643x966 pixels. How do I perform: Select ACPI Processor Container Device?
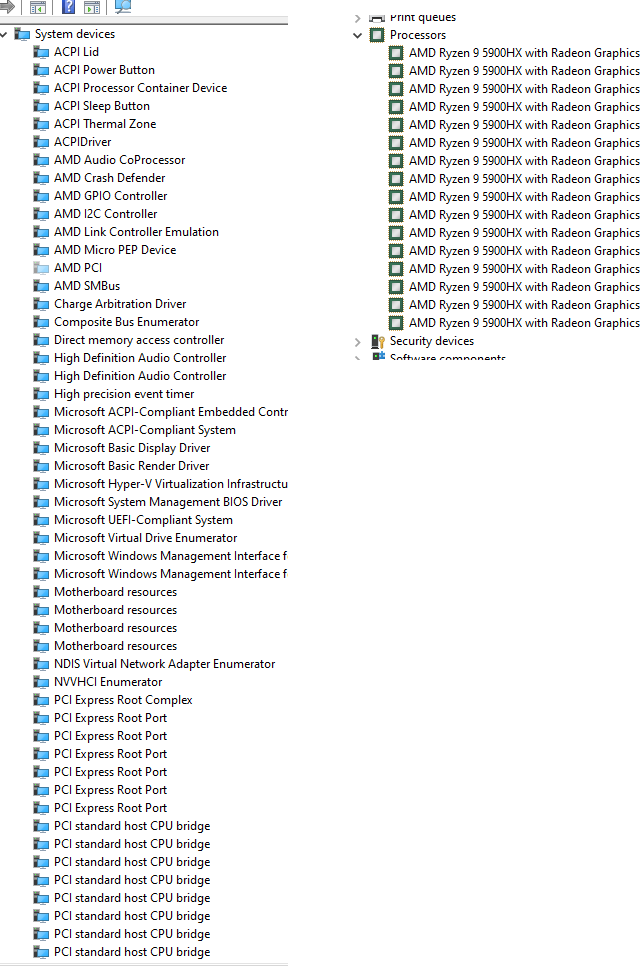coord(140,87)
